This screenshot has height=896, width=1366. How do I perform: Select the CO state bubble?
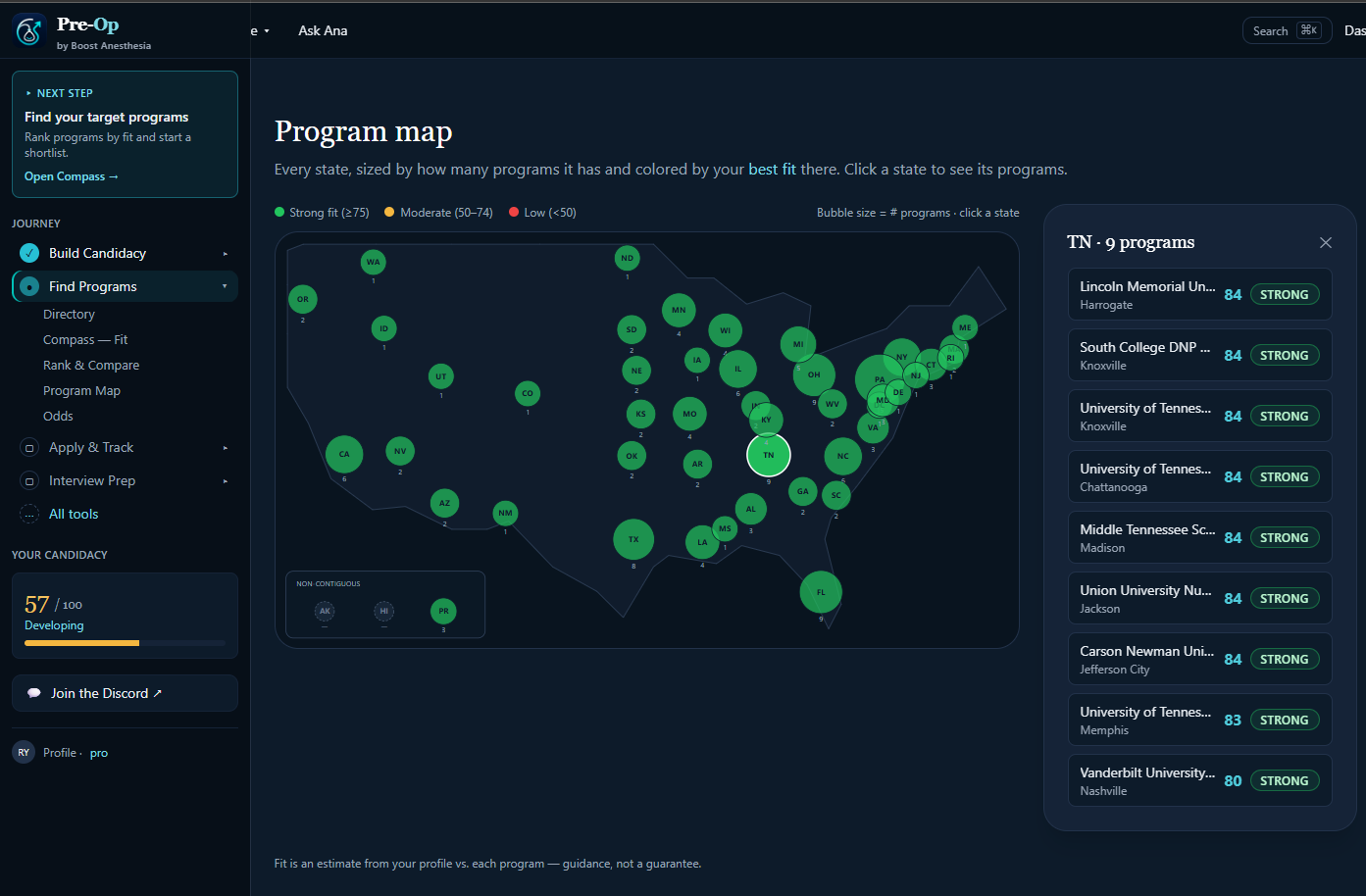[x=528, y=393]
